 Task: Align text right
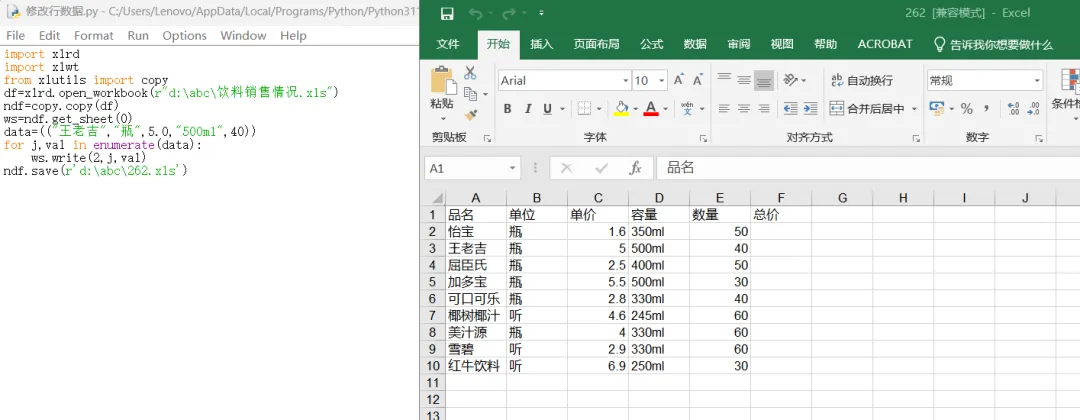click(764, 109)
